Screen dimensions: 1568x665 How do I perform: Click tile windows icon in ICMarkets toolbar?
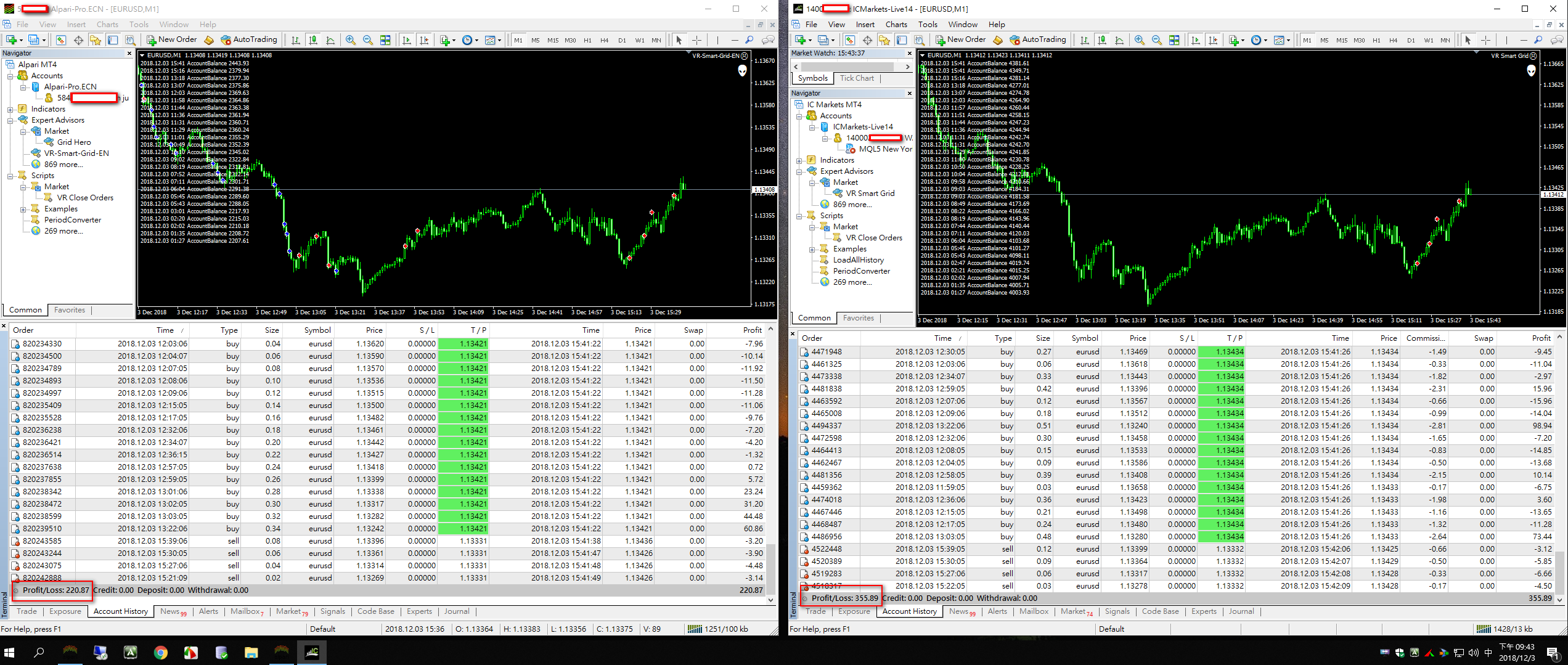pyautogui.click(x=1174, y=40)
